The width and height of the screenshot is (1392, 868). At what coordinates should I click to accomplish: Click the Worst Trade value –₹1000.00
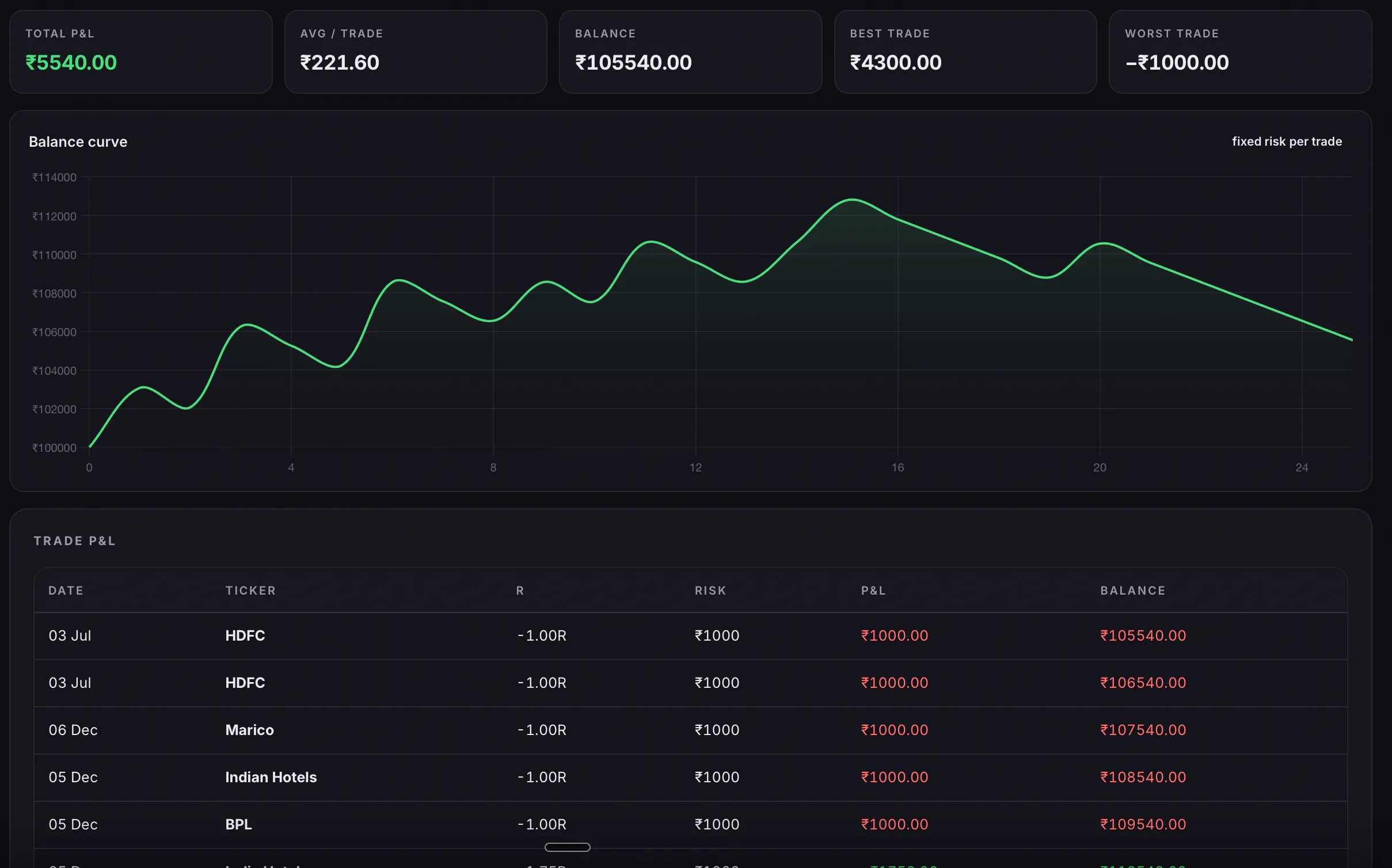click(1177, 62)
